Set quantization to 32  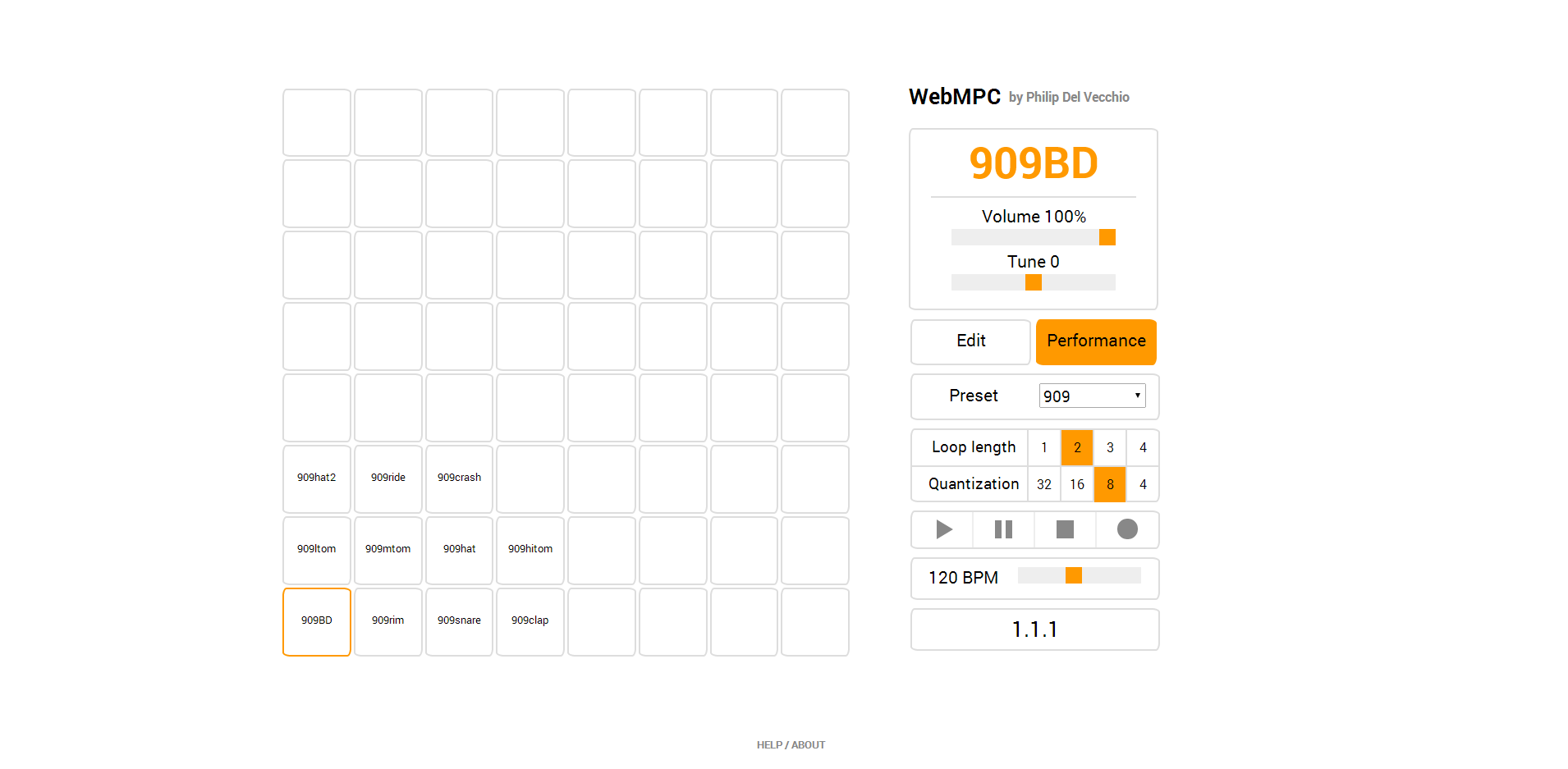pos(1044,484)
